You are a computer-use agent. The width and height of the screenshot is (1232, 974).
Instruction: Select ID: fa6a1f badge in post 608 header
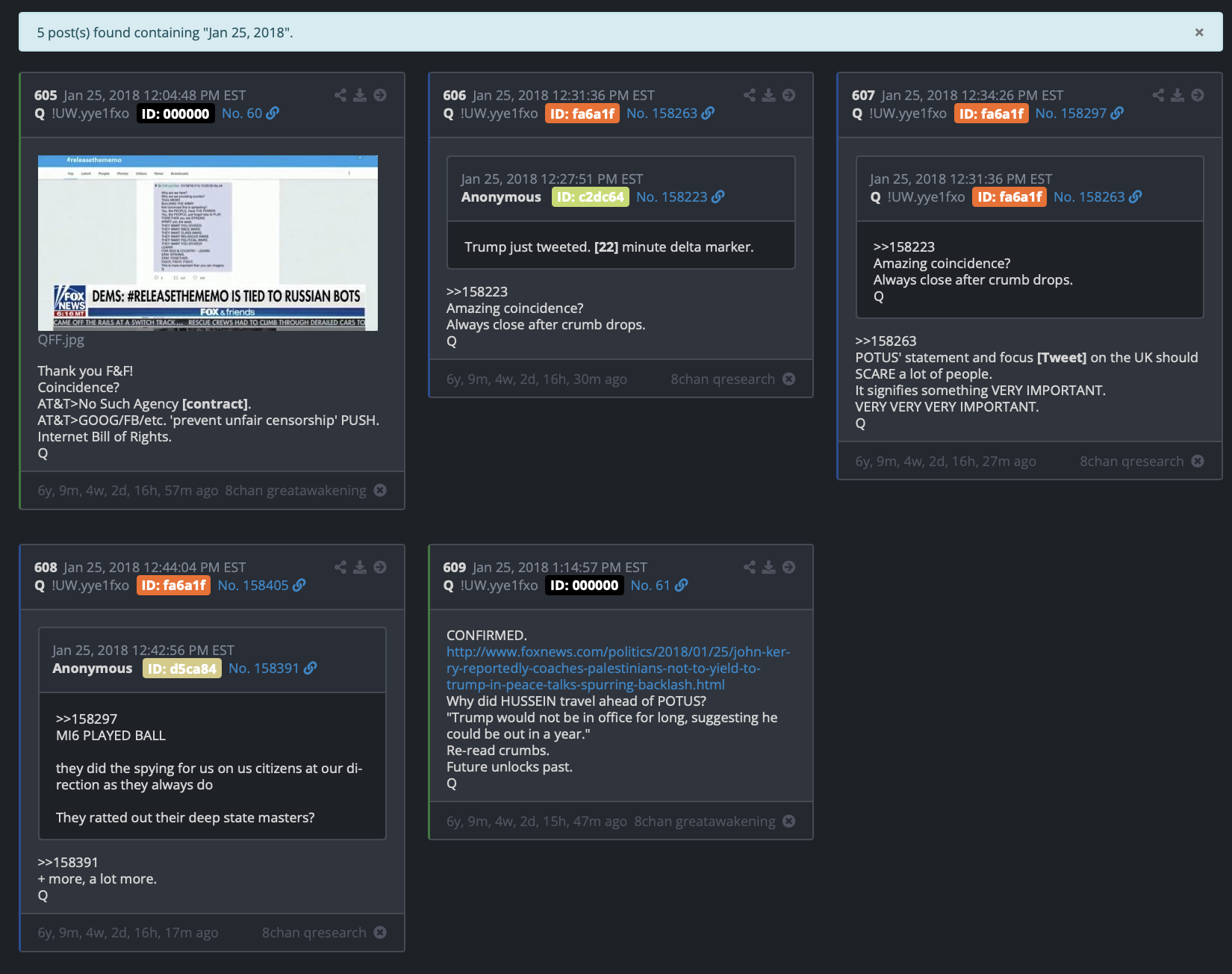174,586
